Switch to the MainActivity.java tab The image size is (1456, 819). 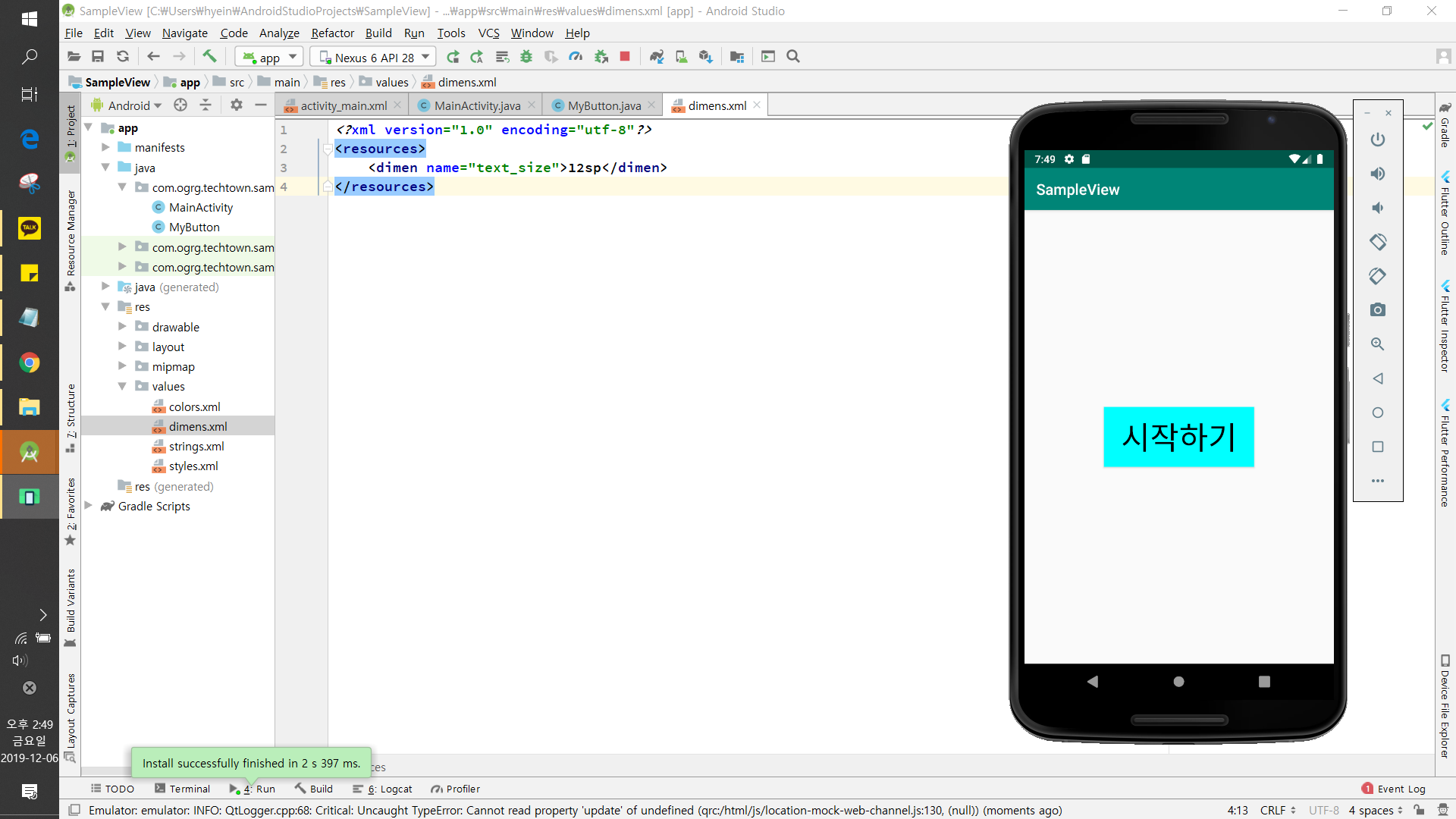pyautogui.click(x=477, y=105)
